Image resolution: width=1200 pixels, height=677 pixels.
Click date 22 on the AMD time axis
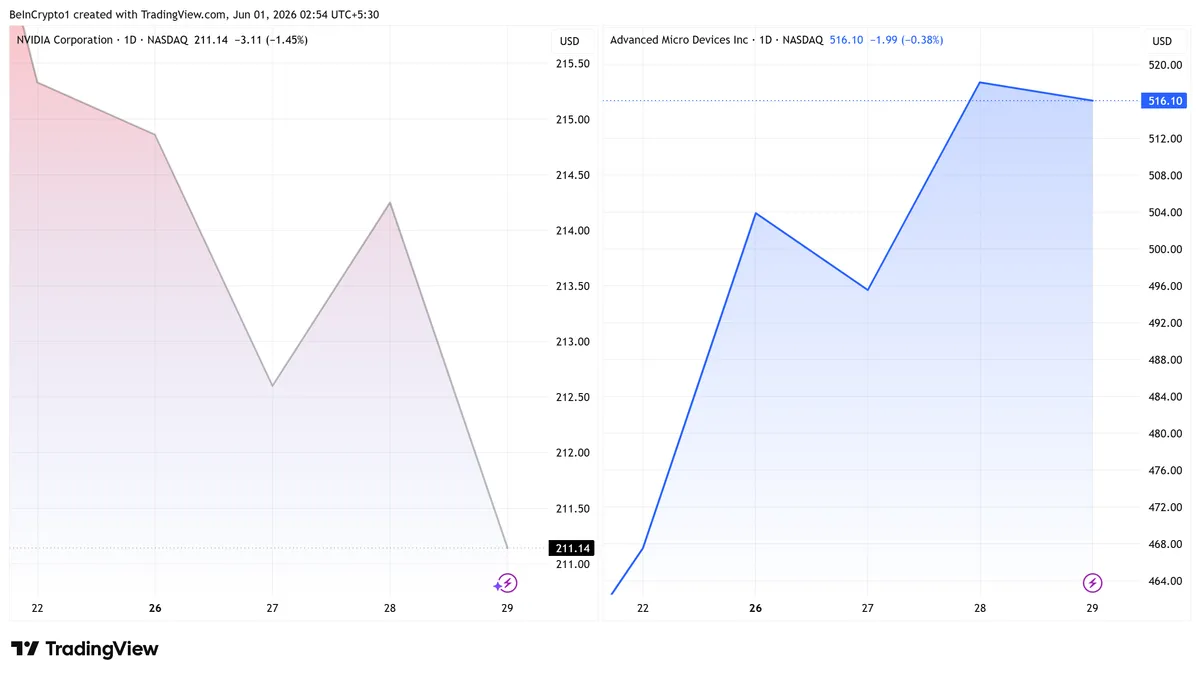[x=643, y=608]
